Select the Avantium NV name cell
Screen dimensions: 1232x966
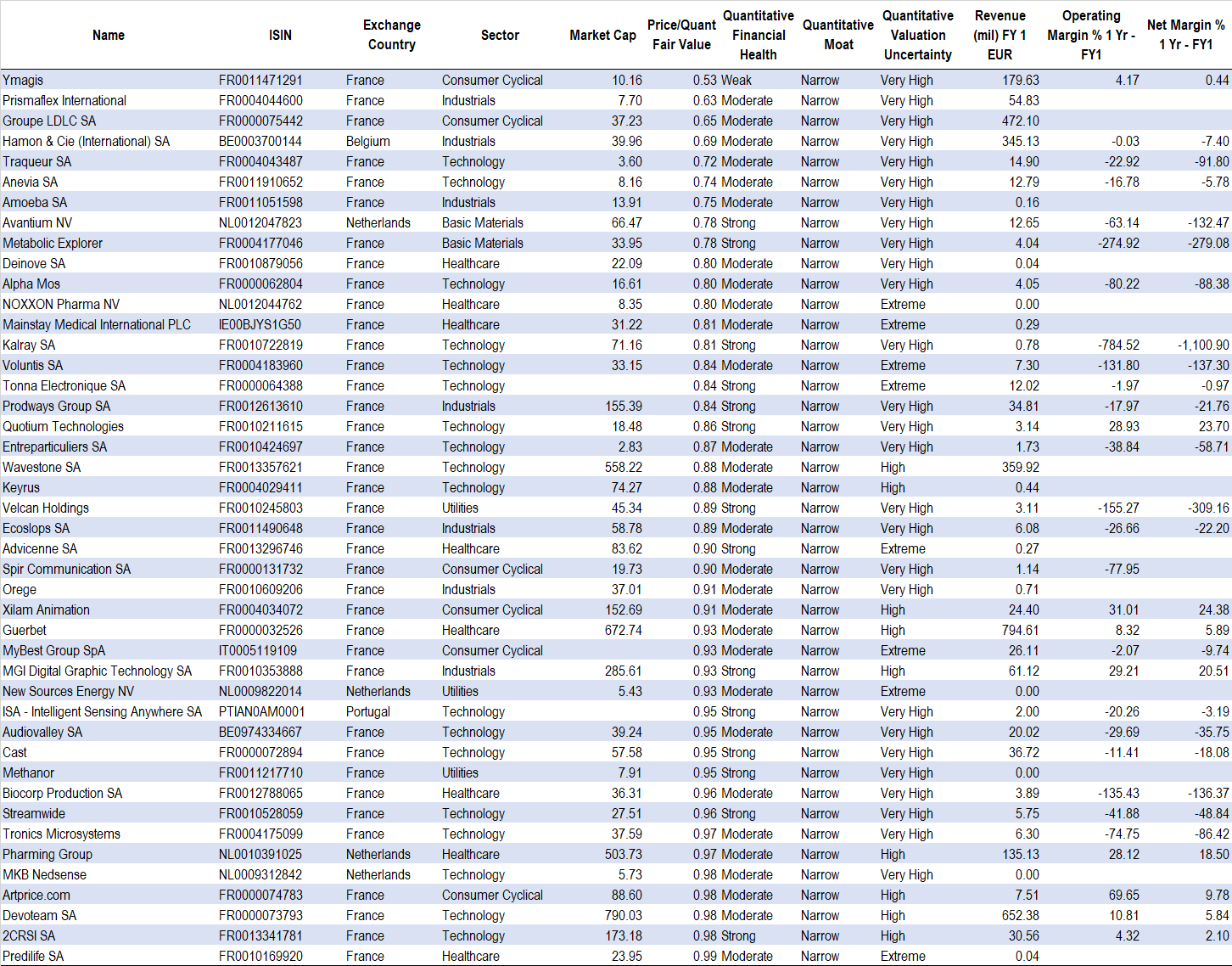point(37,222)
